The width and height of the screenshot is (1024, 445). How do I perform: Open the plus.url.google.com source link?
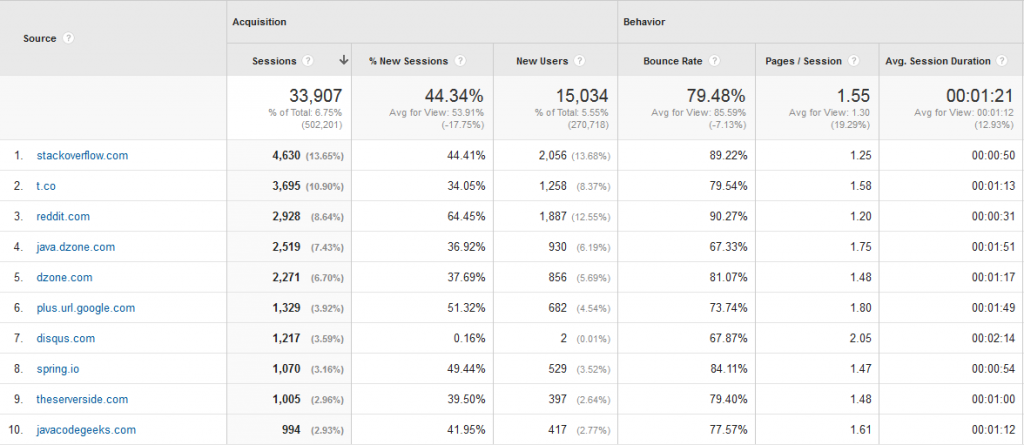pos(86,308)
